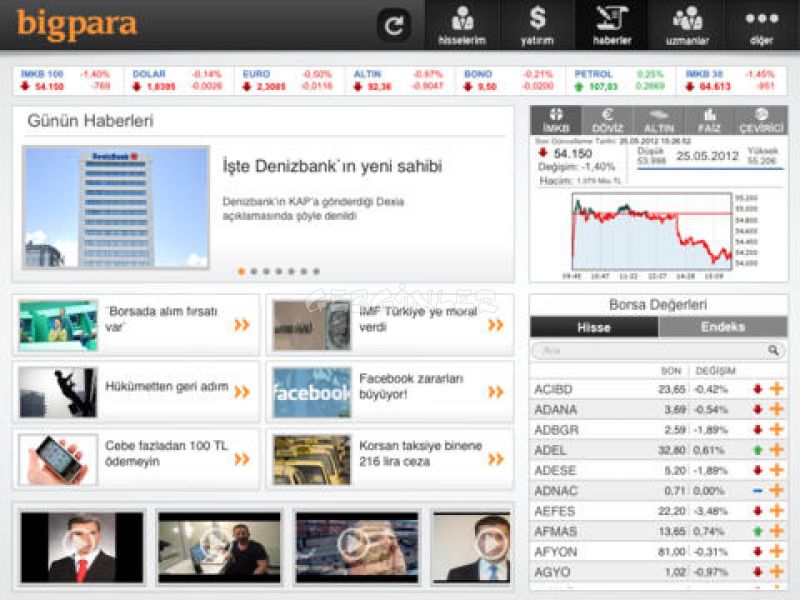Add ADEL using the plus icon
This screenshot has height=600, width=800.
pyautogui.click(x=776, y=450)
